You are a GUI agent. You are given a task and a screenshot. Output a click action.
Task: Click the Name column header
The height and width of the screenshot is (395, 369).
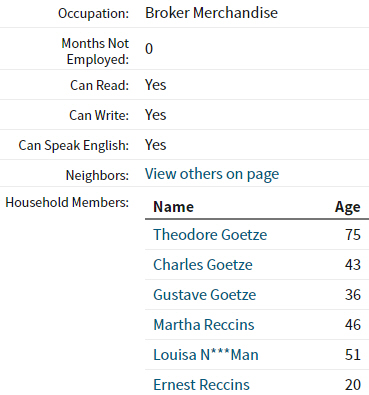173,207
